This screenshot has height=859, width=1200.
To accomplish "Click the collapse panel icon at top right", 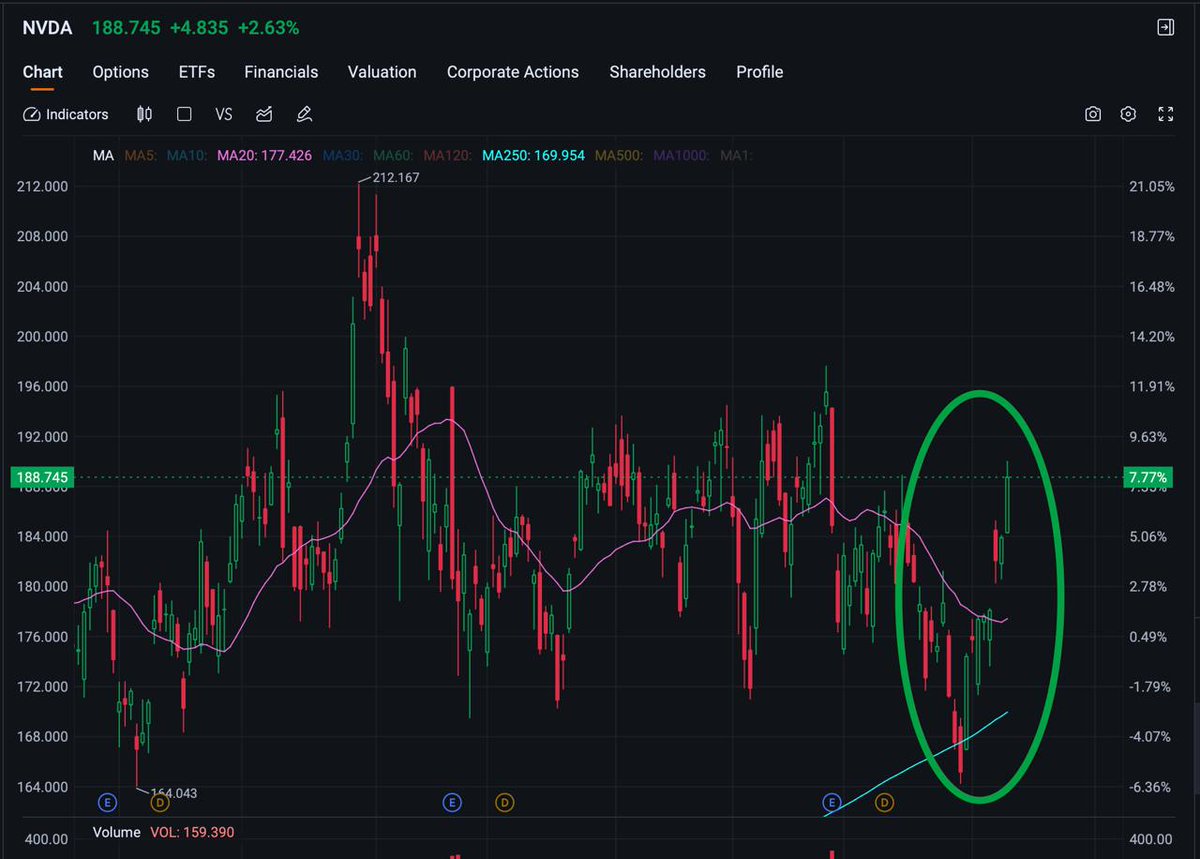I will (x=1165, y=27).
